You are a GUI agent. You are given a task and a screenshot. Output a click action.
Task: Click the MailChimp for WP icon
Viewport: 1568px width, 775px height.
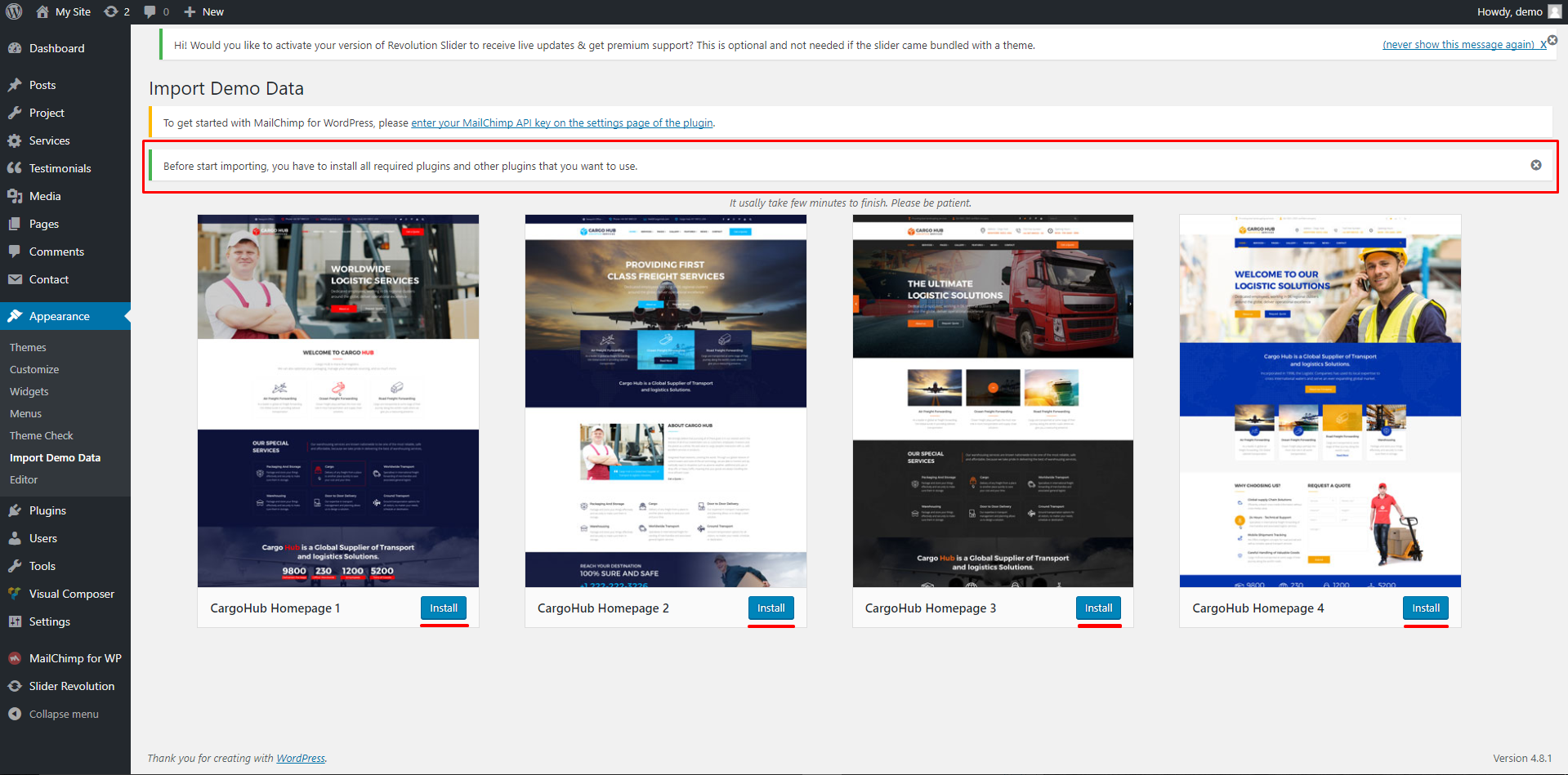tap(15, 658)
